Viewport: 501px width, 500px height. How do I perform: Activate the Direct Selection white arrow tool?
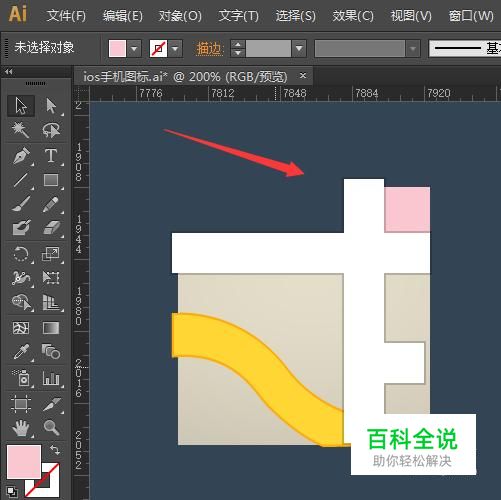pyautogui.click(x=51, y=106)
